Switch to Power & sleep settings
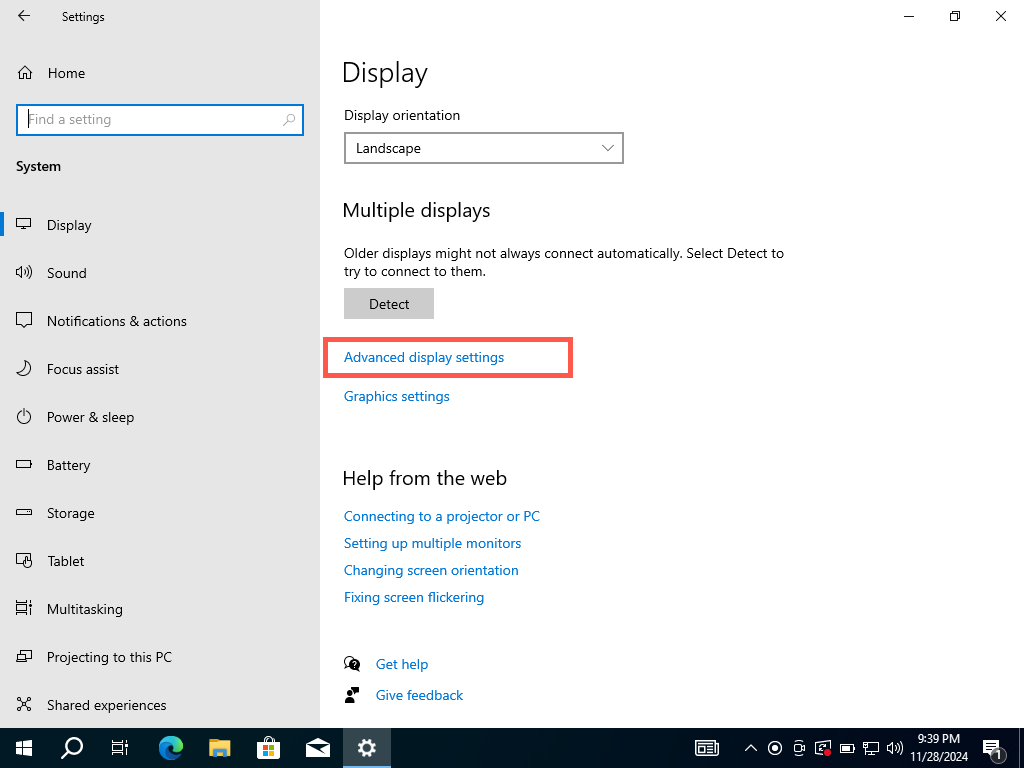 pos(90,417)
